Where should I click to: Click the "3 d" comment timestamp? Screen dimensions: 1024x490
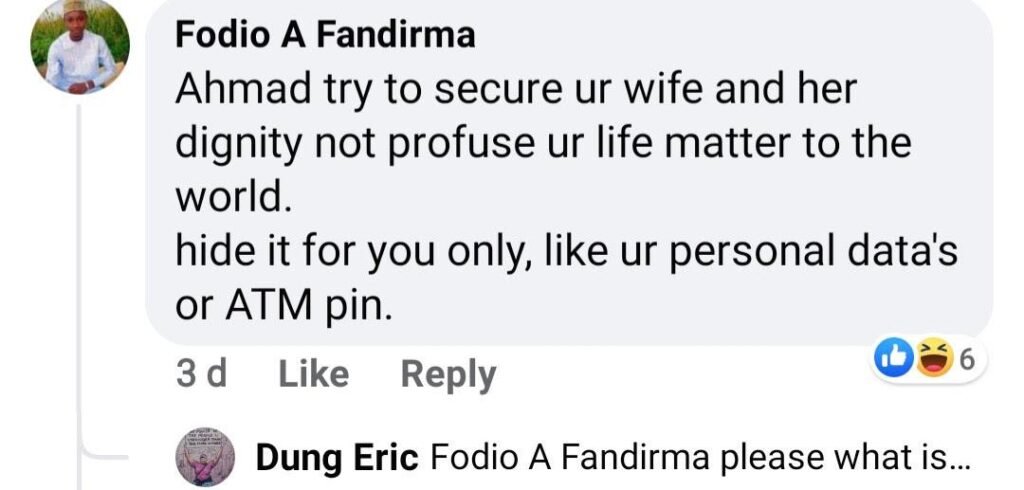coord(201,375)
